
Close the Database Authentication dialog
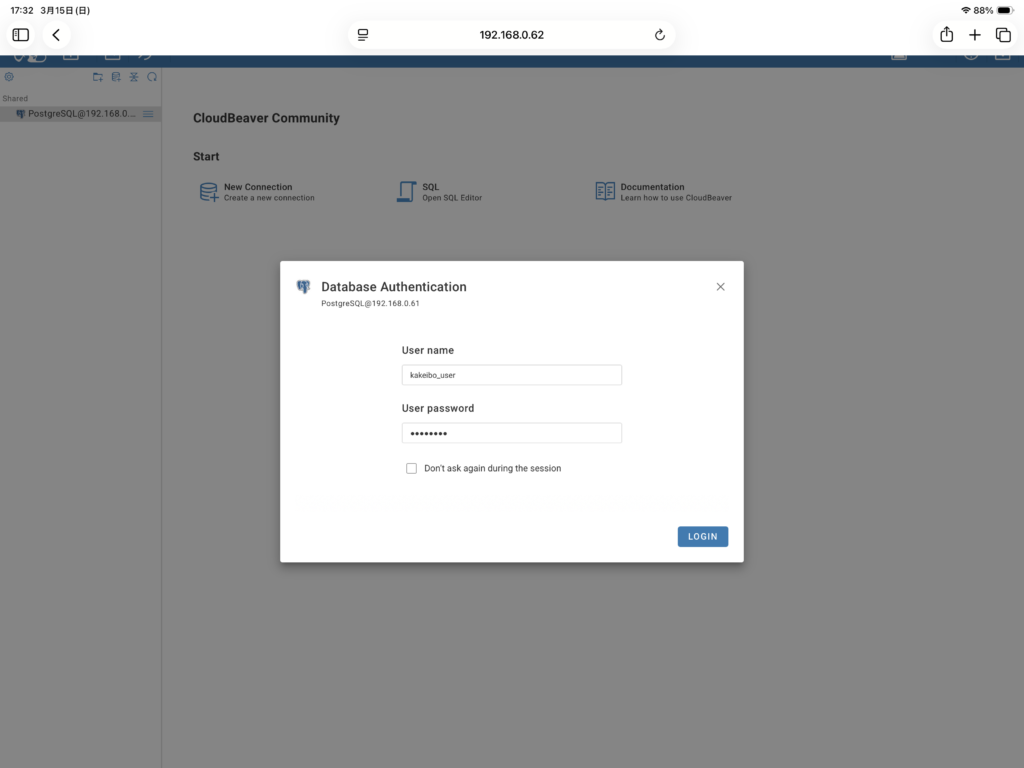click(720, 287)
